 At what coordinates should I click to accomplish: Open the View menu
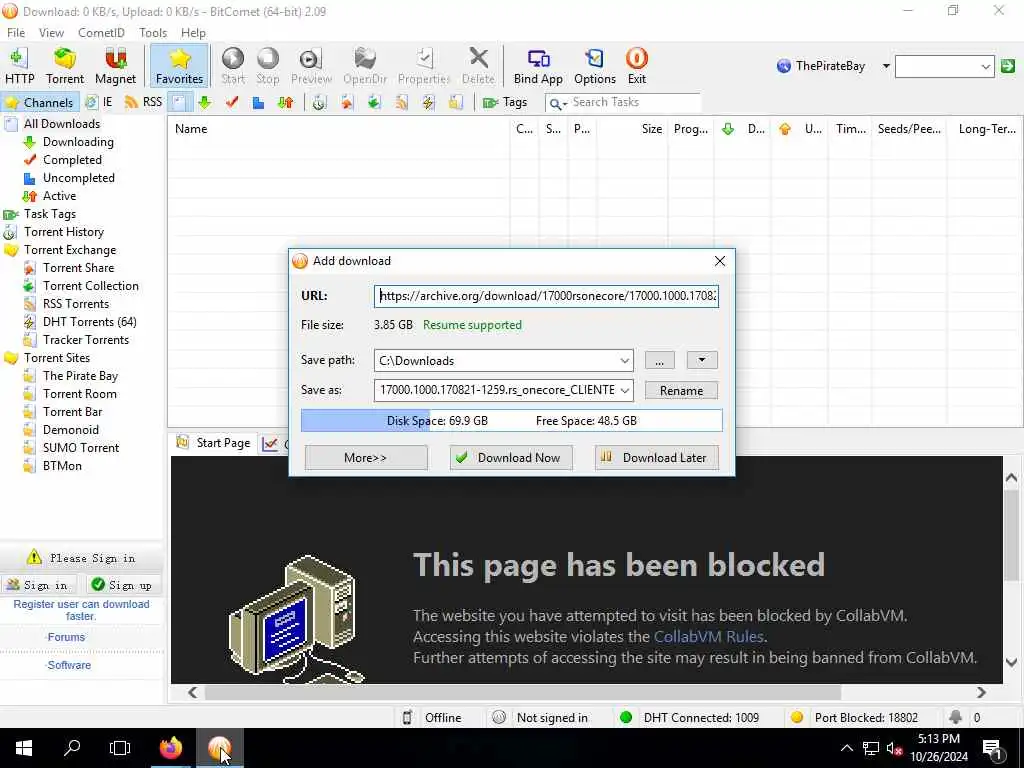click(x=51, y=33)
